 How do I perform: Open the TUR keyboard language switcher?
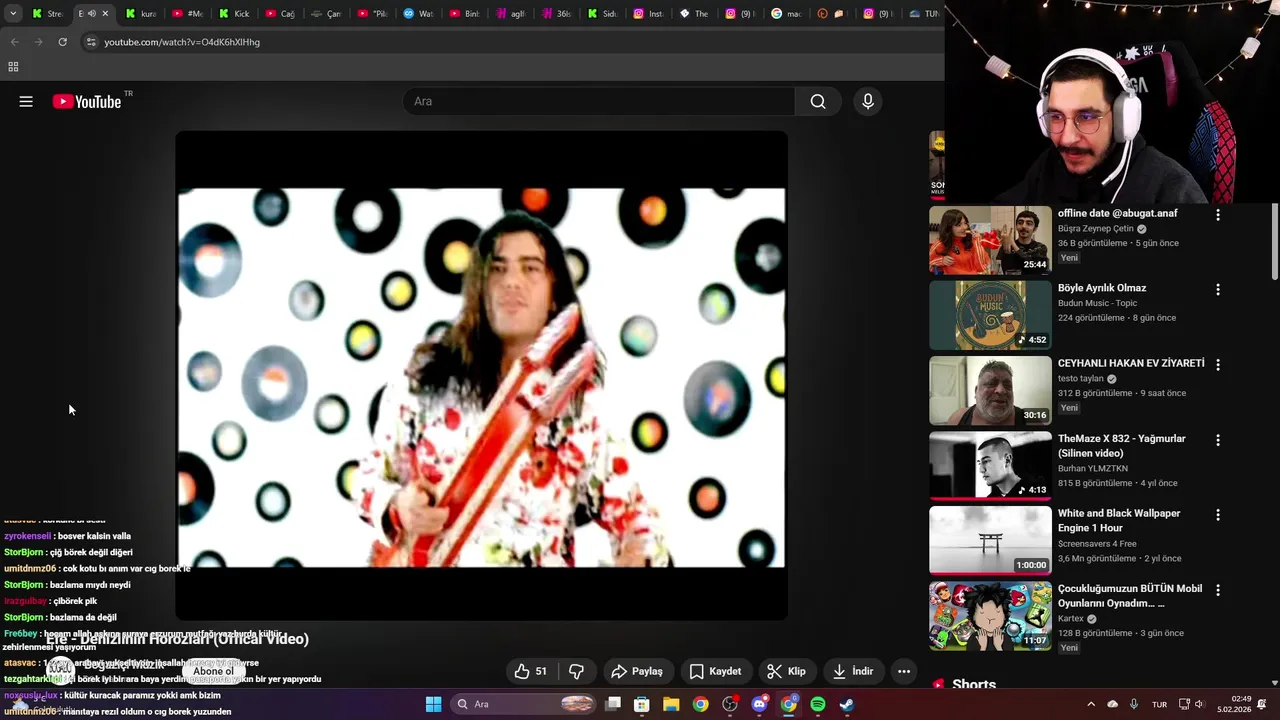[x=1160, y=704]
